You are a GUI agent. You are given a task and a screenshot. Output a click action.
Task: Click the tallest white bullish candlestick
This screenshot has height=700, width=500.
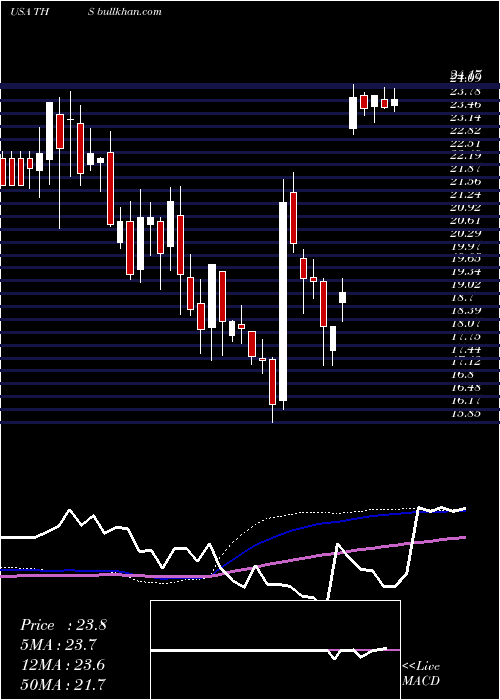pyautogui.click(x=283, y=301)
